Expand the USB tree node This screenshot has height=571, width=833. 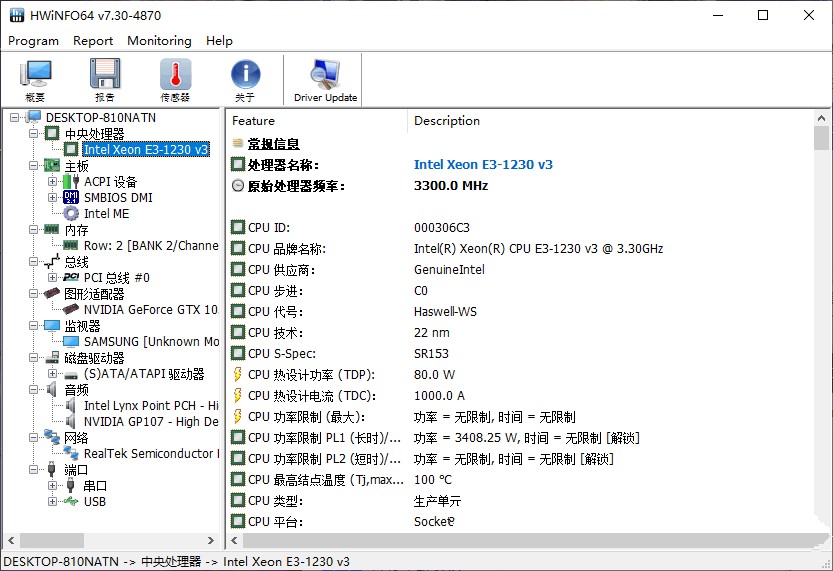coord(52,501)
